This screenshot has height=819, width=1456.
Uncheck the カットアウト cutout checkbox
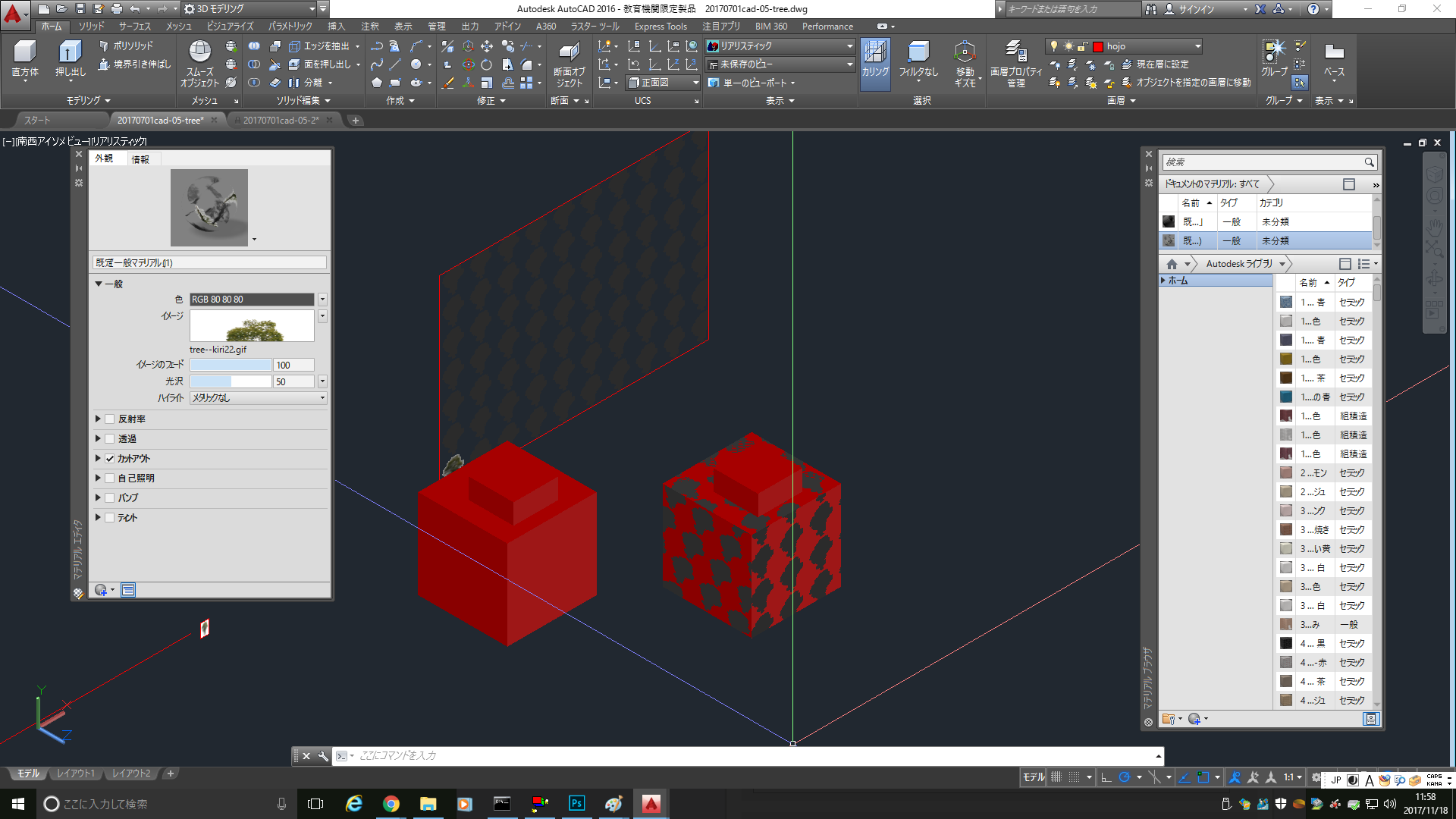coord(110,459)
